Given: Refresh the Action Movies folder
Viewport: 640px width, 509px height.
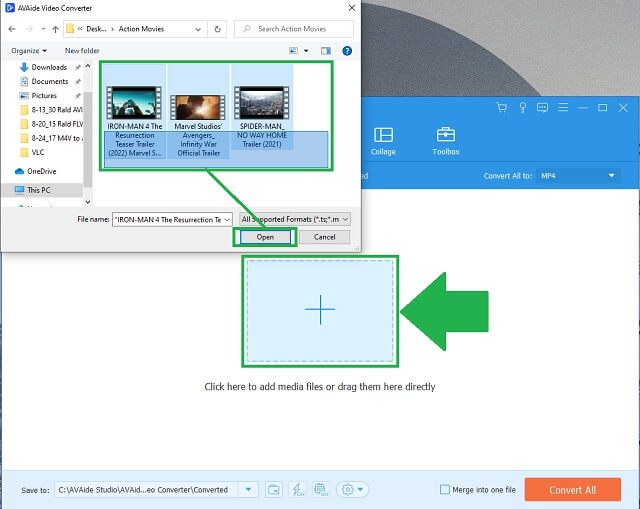Looking at the screenshot, I should (218, 29).
